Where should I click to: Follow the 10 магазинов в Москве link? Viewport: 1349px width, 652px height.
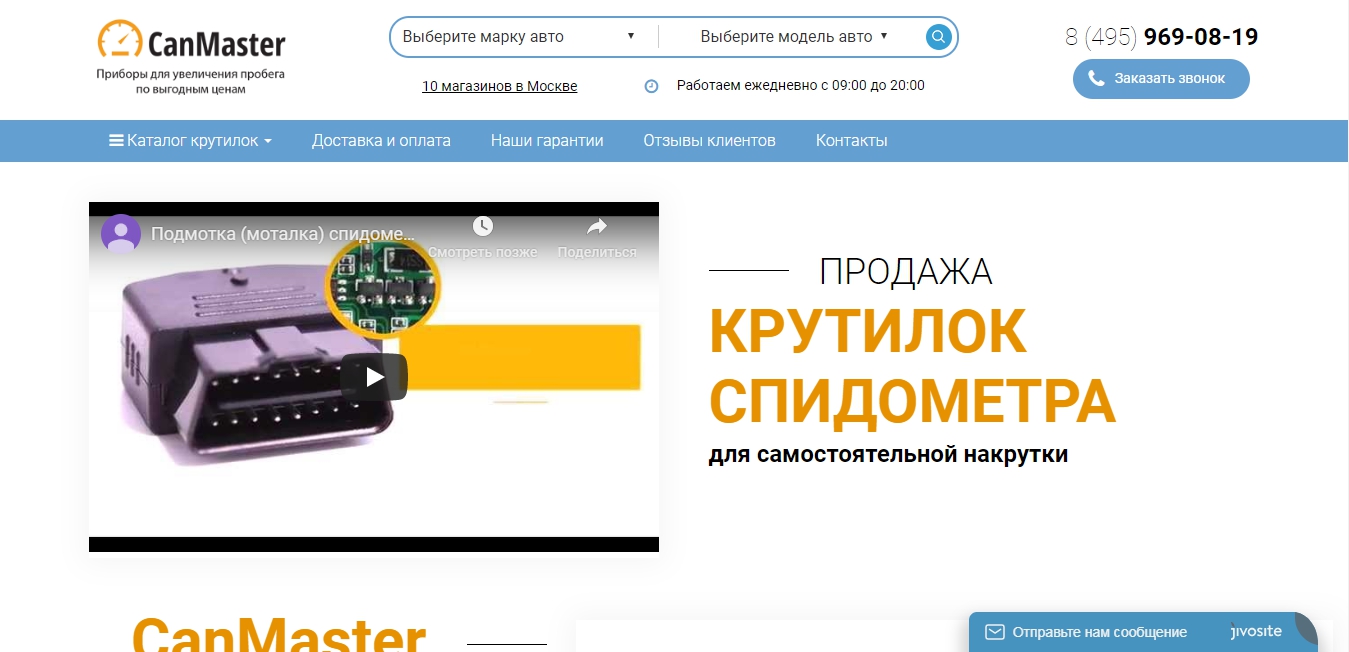point(499,86)
